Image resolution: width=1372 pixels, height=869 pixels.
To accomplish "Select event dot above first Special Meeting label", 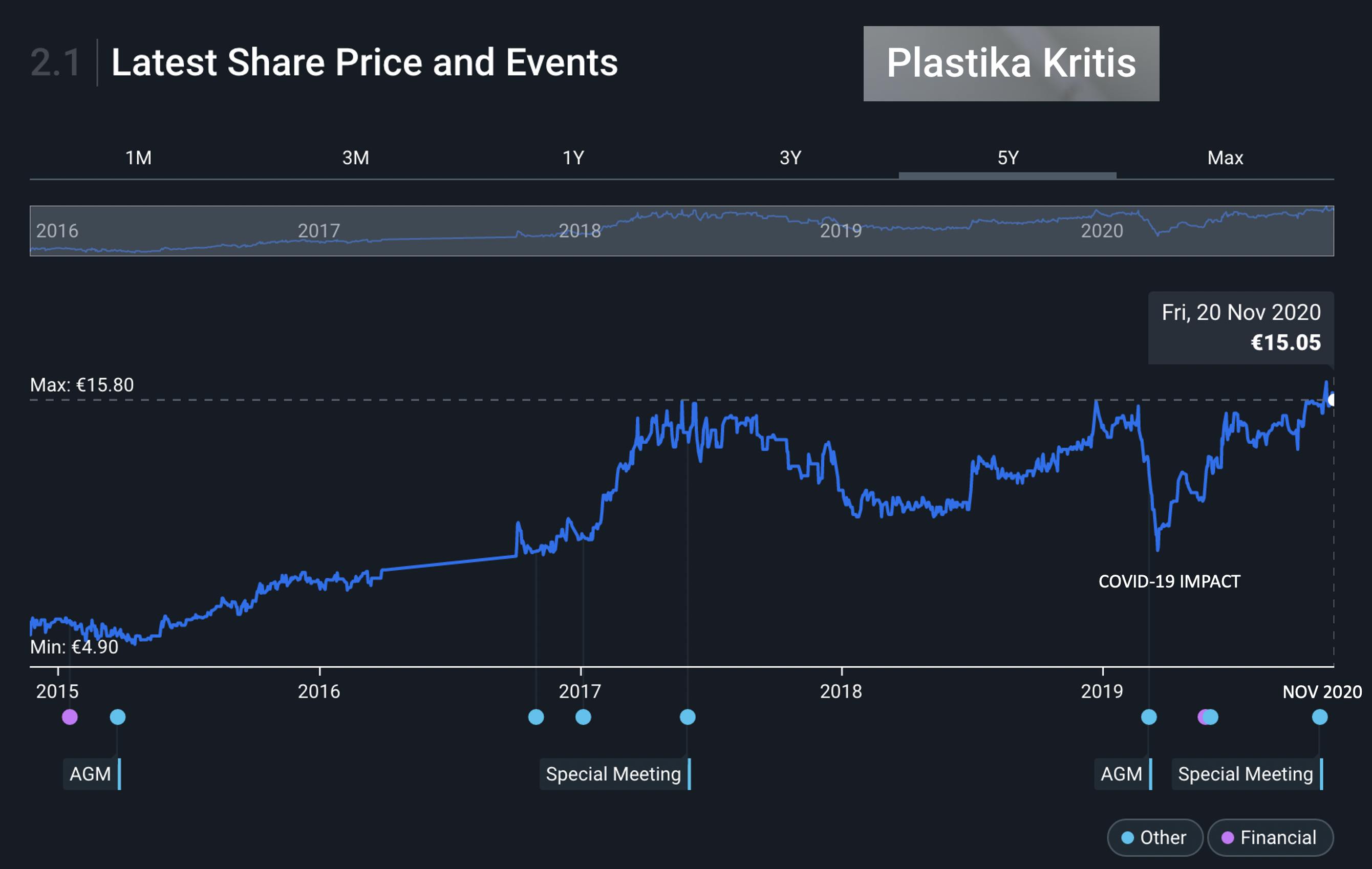I will [x=687, y=717].
